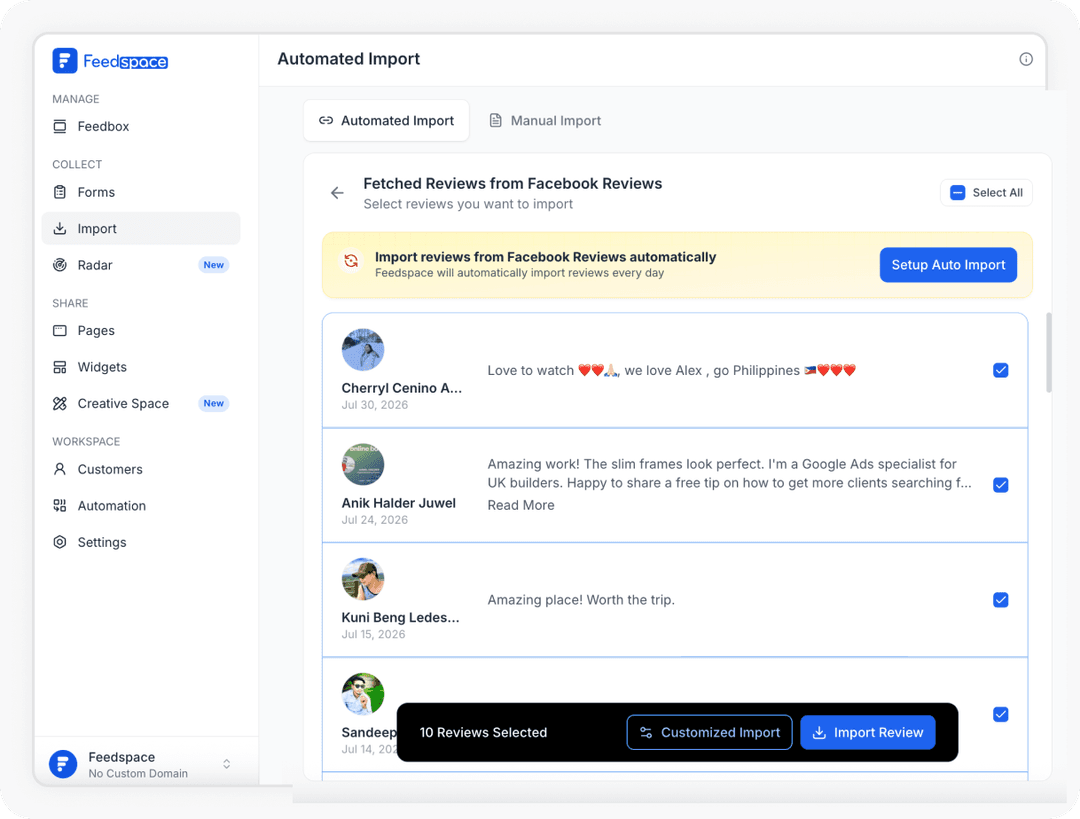Screen dimensions: 1080x819
Task: Open Radar in the sidebar
Action: click(141, 265)
